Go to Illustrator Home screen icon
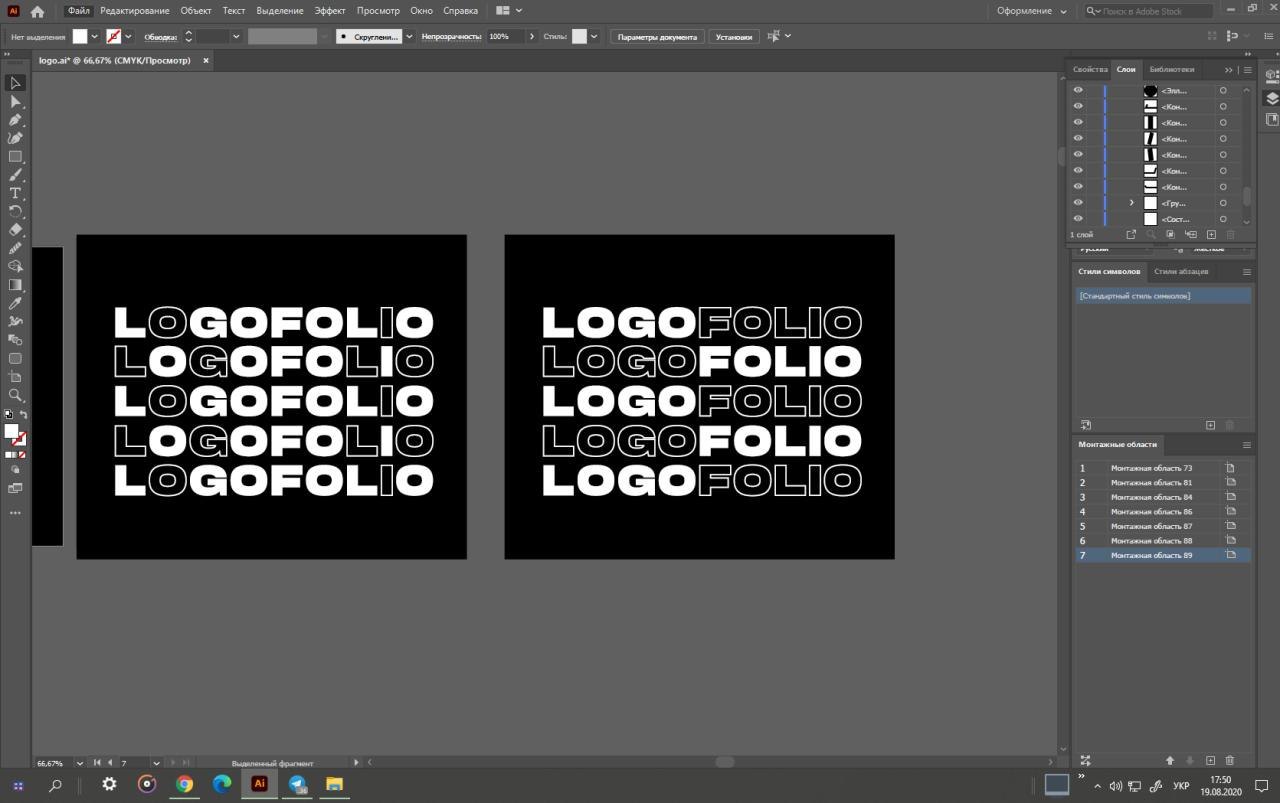This screenshot has width=1280, height=803. pyautogui.click(x=37, y=11)
